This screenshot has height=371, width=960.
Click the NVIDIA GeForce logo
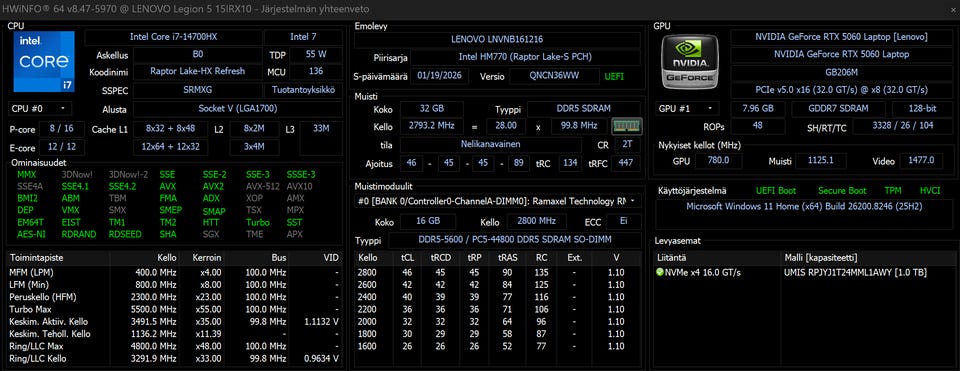click(x=690, y=61)
